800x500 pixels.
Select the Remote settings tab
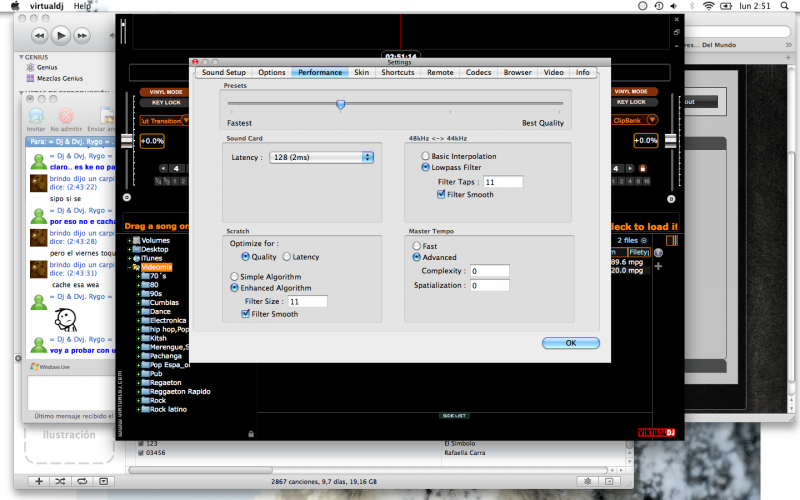[440, 72]
